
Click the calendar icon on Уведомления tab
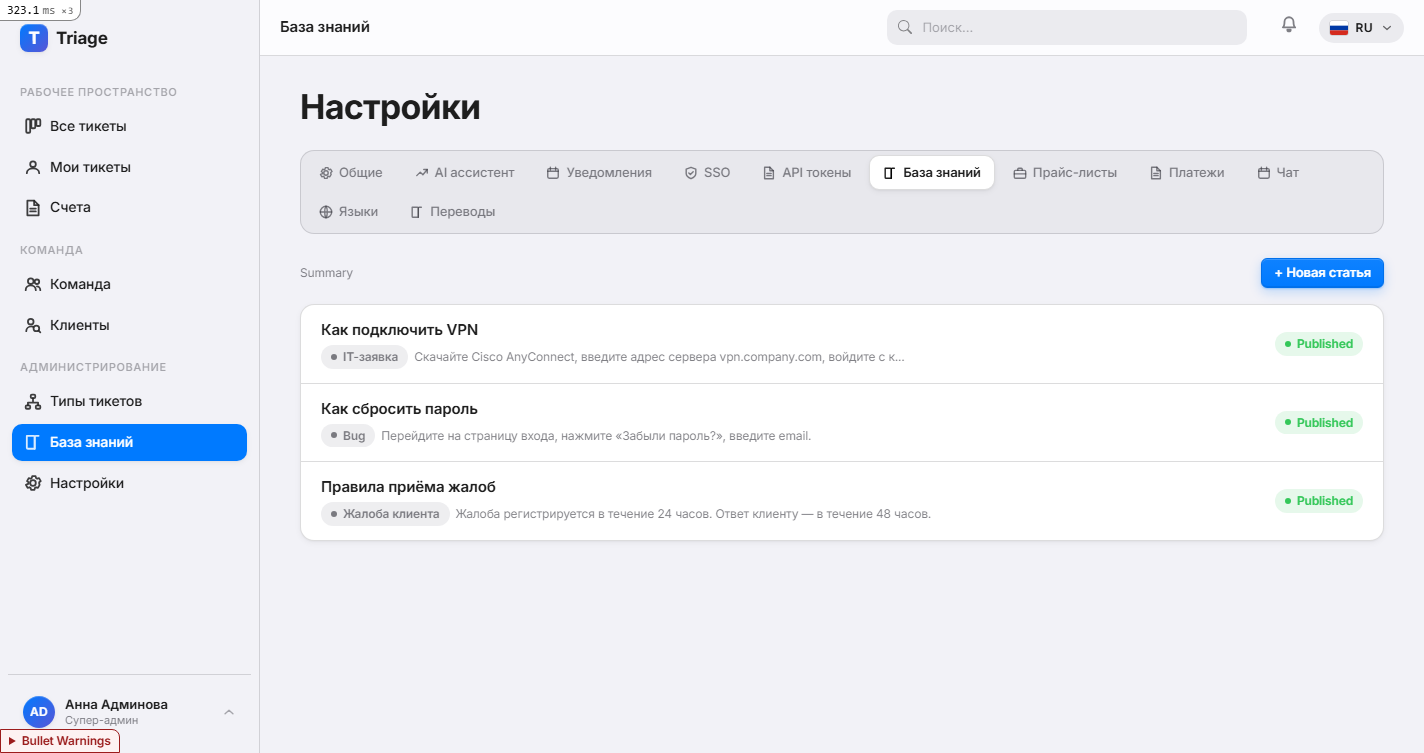pyautogui.click(x=553, y=173)
